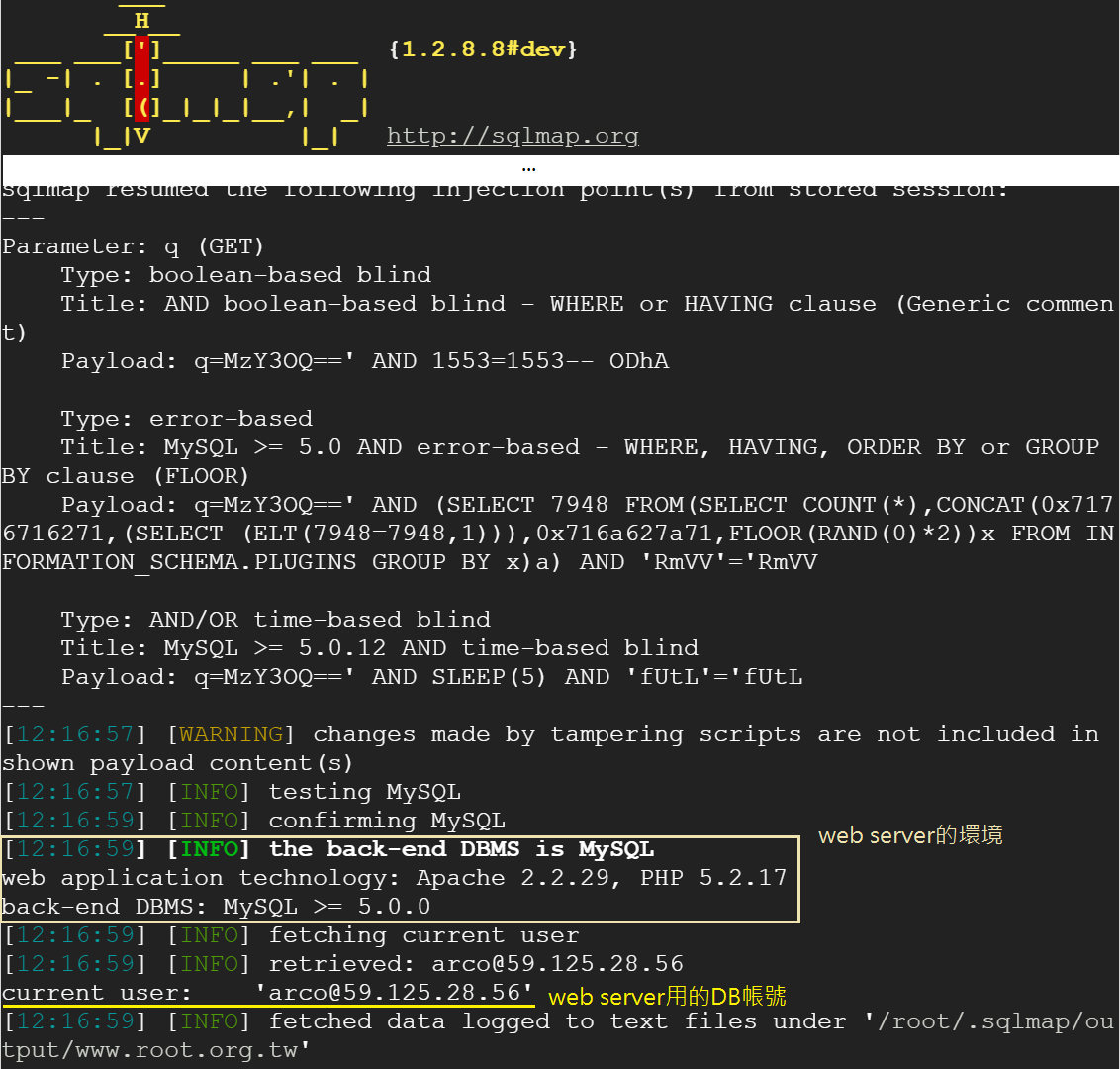Click the 'tput/www.root.org.tw' path text

coord(155,1050)
